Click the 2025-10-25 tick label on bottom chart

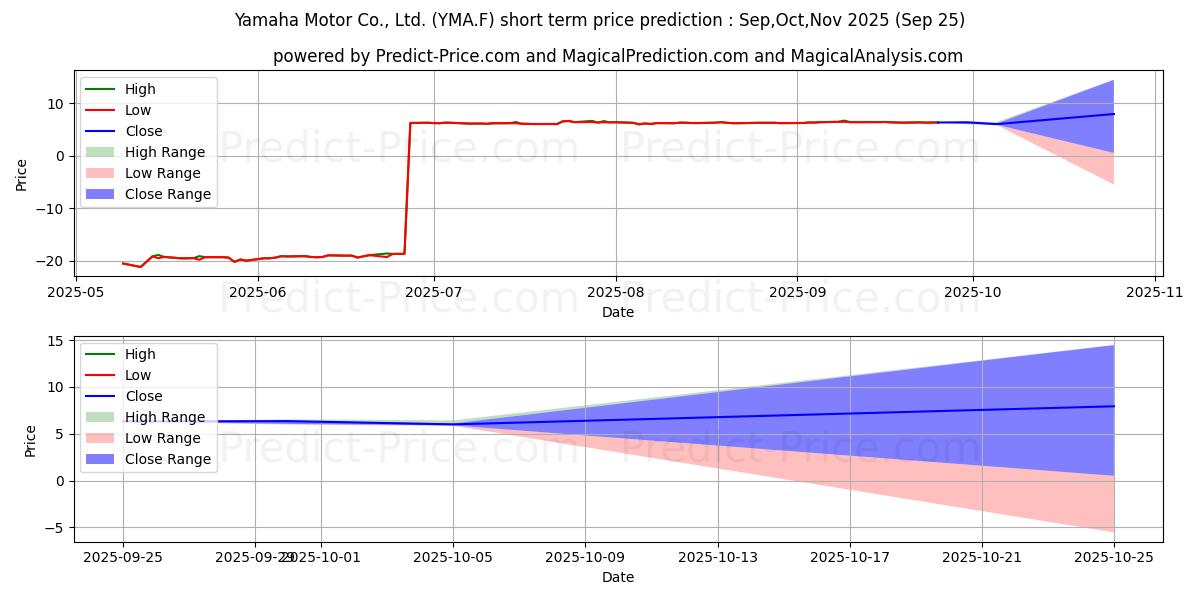point(1114,558)
